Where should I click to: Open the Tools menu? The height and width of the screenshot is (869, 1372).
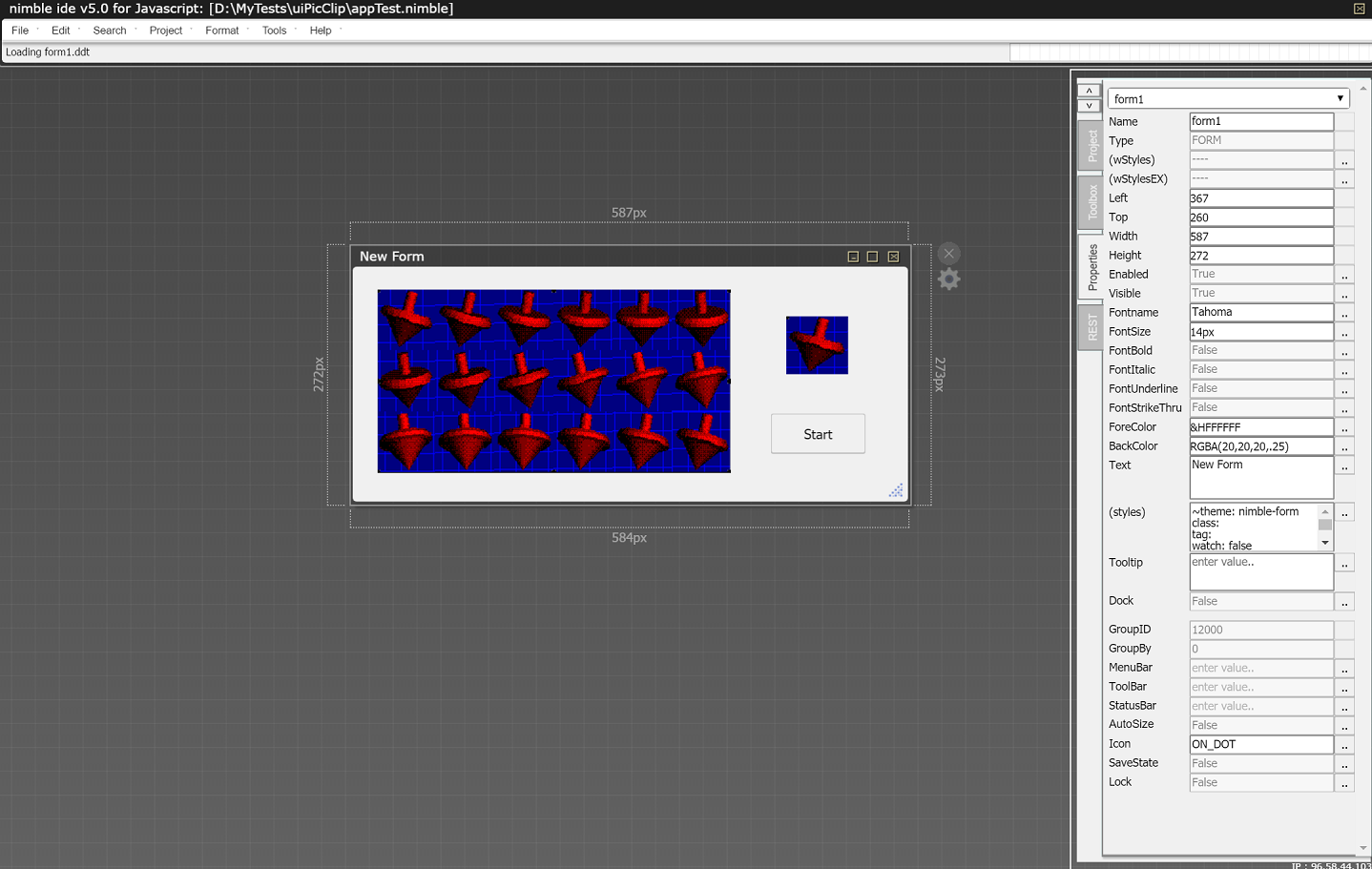[274, 31]
